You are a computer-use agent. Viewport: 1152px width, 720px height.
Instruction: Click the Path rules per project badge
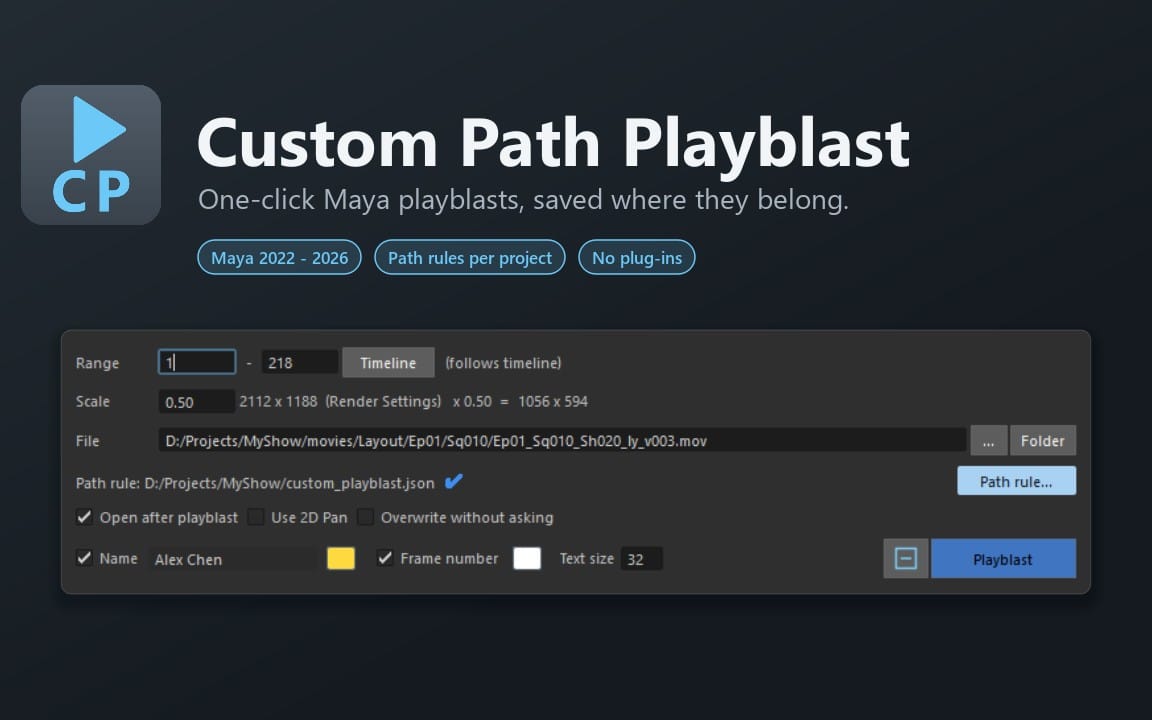point(469,258)
